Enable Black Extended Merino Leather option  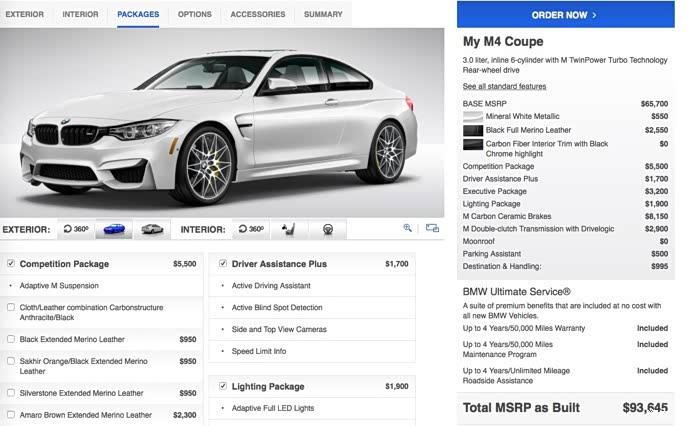tap(11, 339)
